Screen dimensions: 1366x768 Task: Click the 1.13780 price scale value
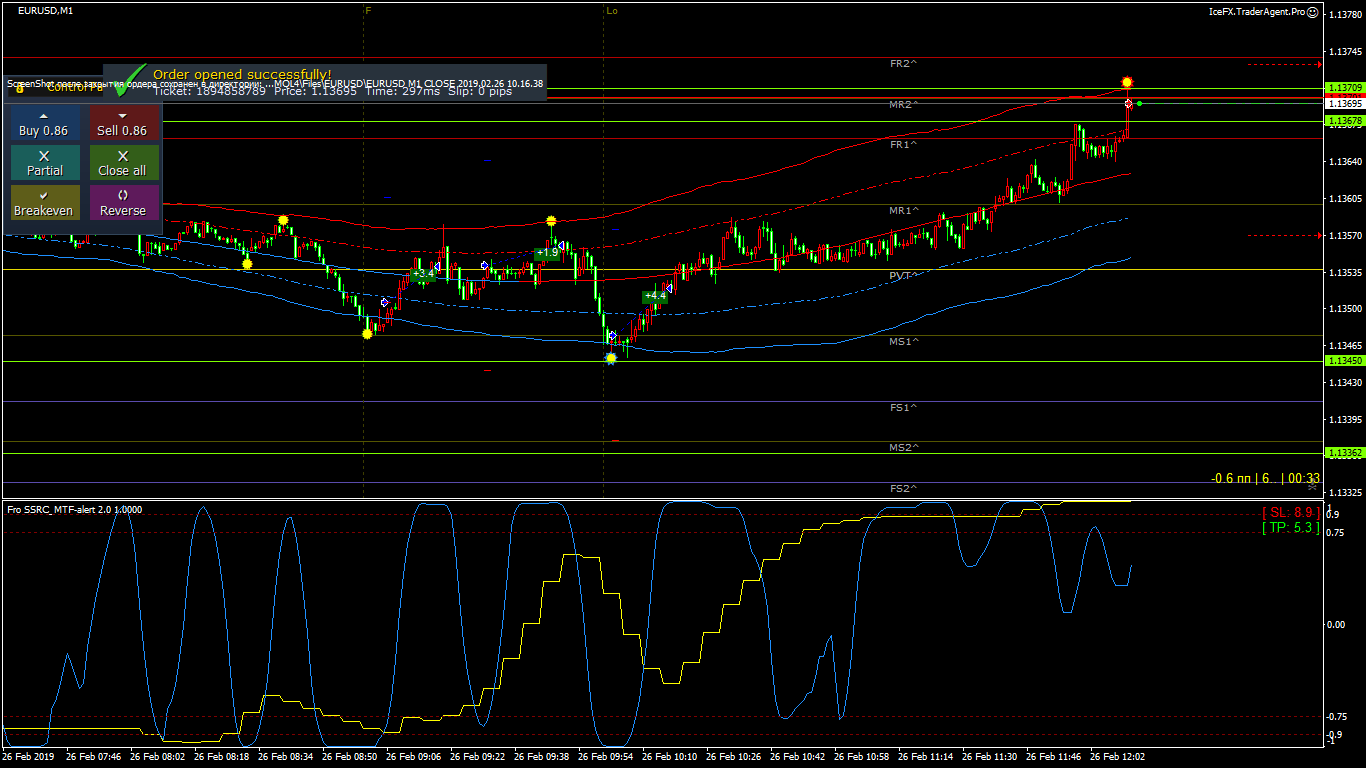click(x=1343, y=14)
